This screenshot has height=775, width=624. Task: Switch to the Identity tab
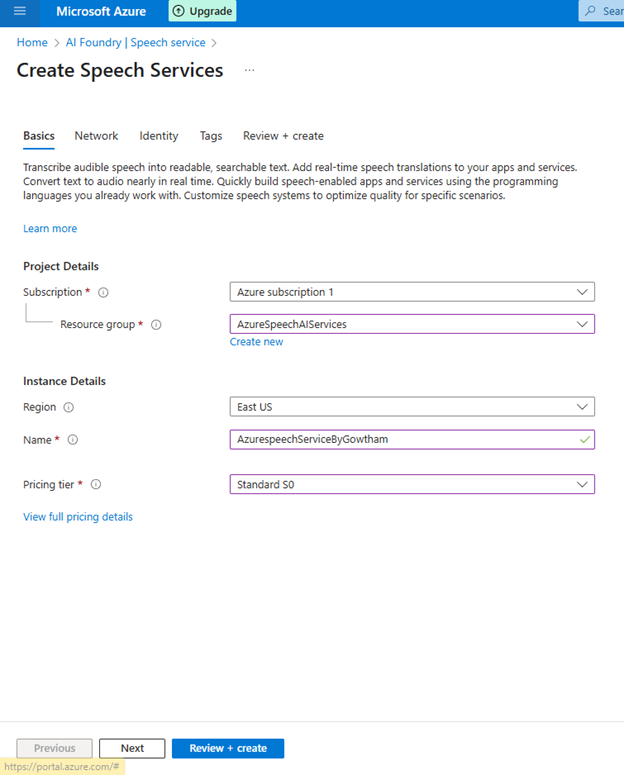tap(159, 136)
